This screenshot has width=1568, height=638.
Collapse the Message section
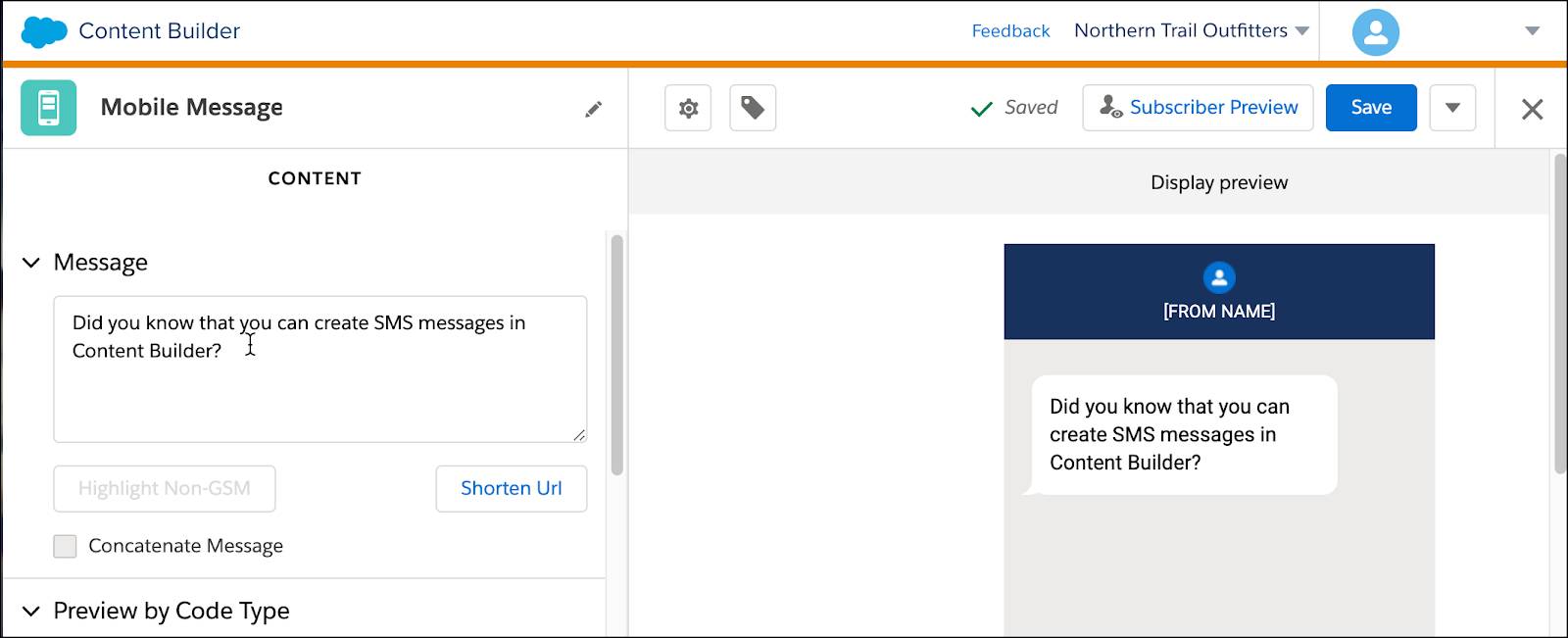coord(31,263)
